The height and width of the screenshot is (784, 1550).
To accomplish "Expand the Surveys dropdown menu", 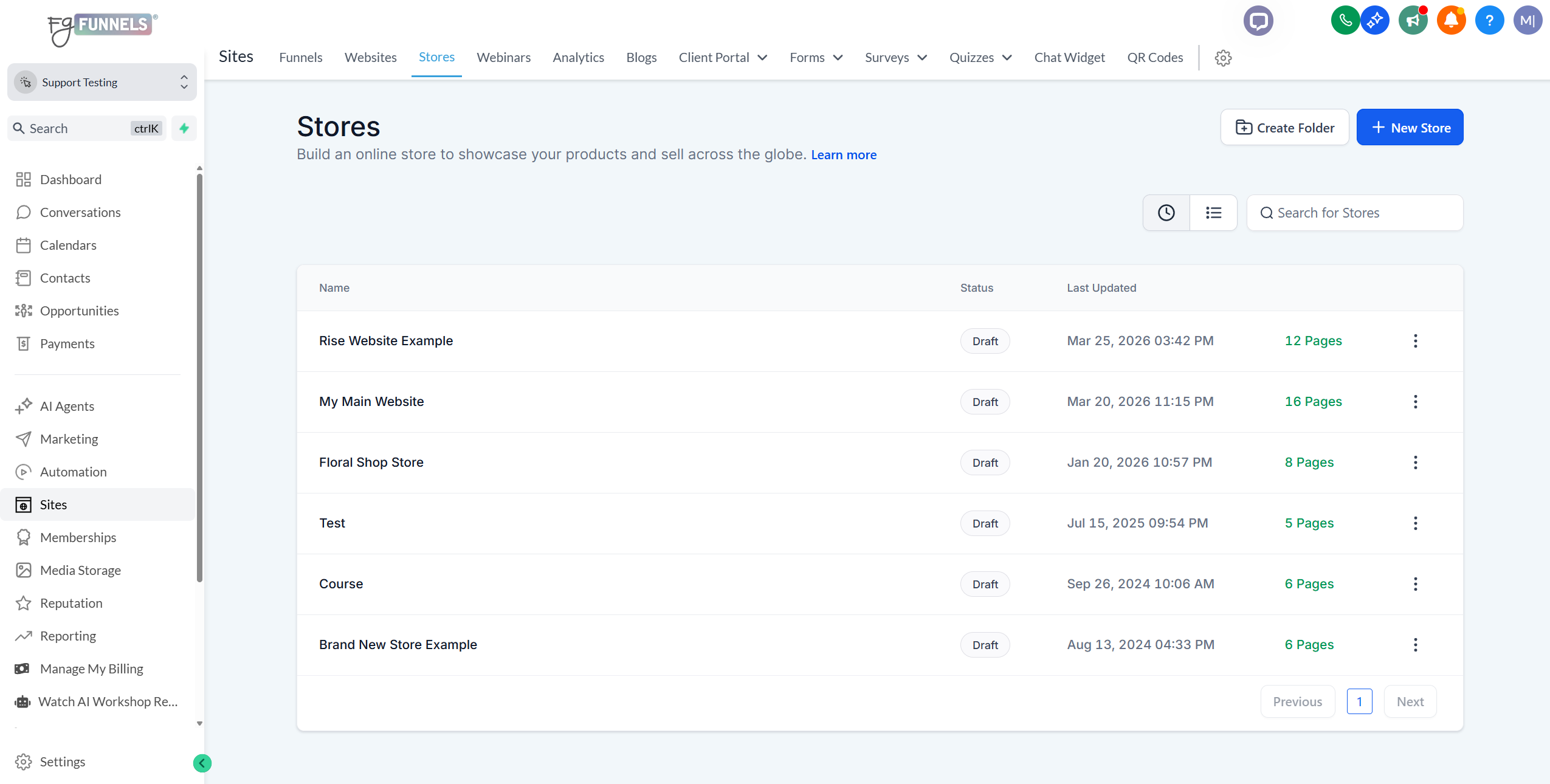I will pyautogui.click(x=895, y=58).
